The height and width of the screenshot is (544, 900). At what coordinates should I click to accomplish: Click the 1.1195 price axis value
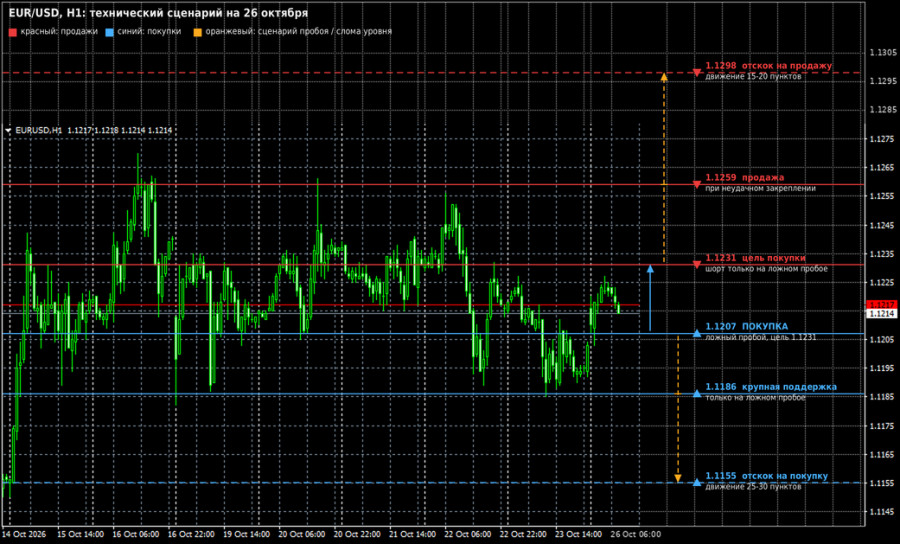[x=883, y=368]
